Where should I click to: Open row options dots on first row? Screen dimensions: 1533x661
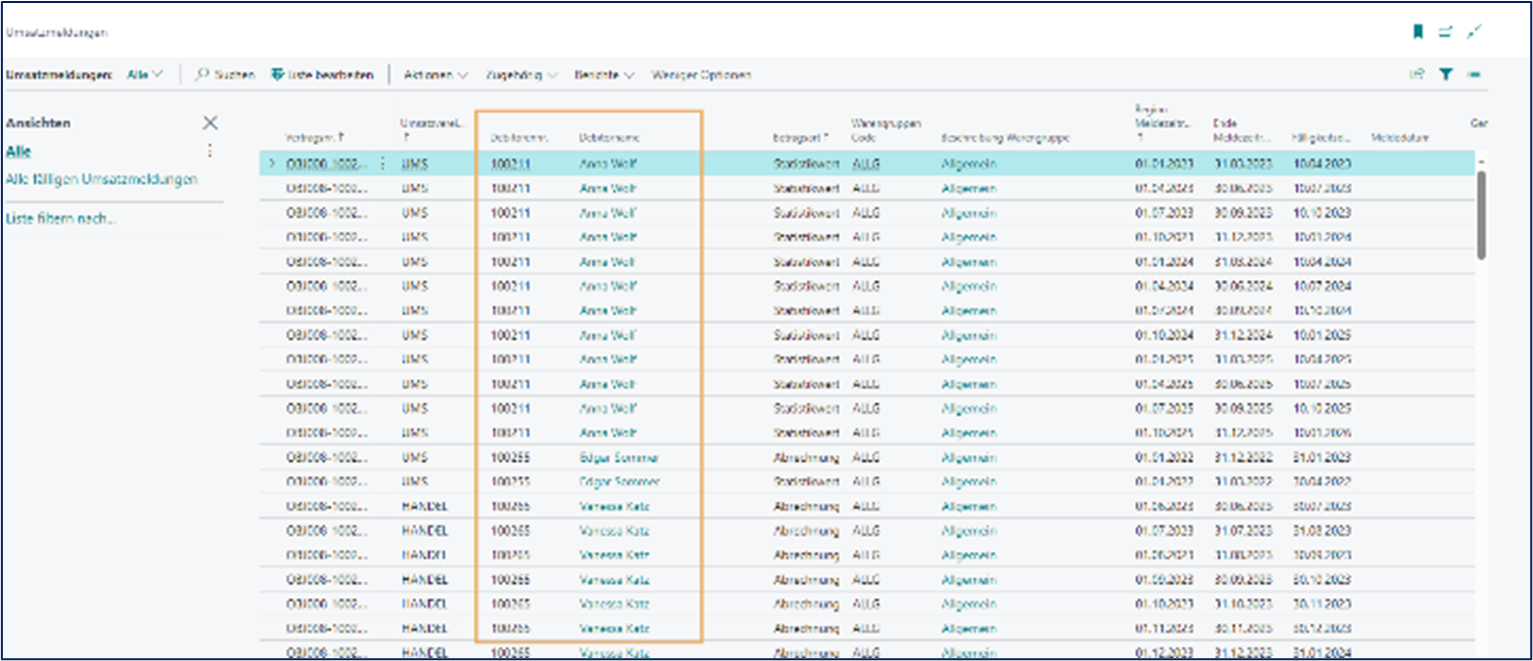click(382, 164)
